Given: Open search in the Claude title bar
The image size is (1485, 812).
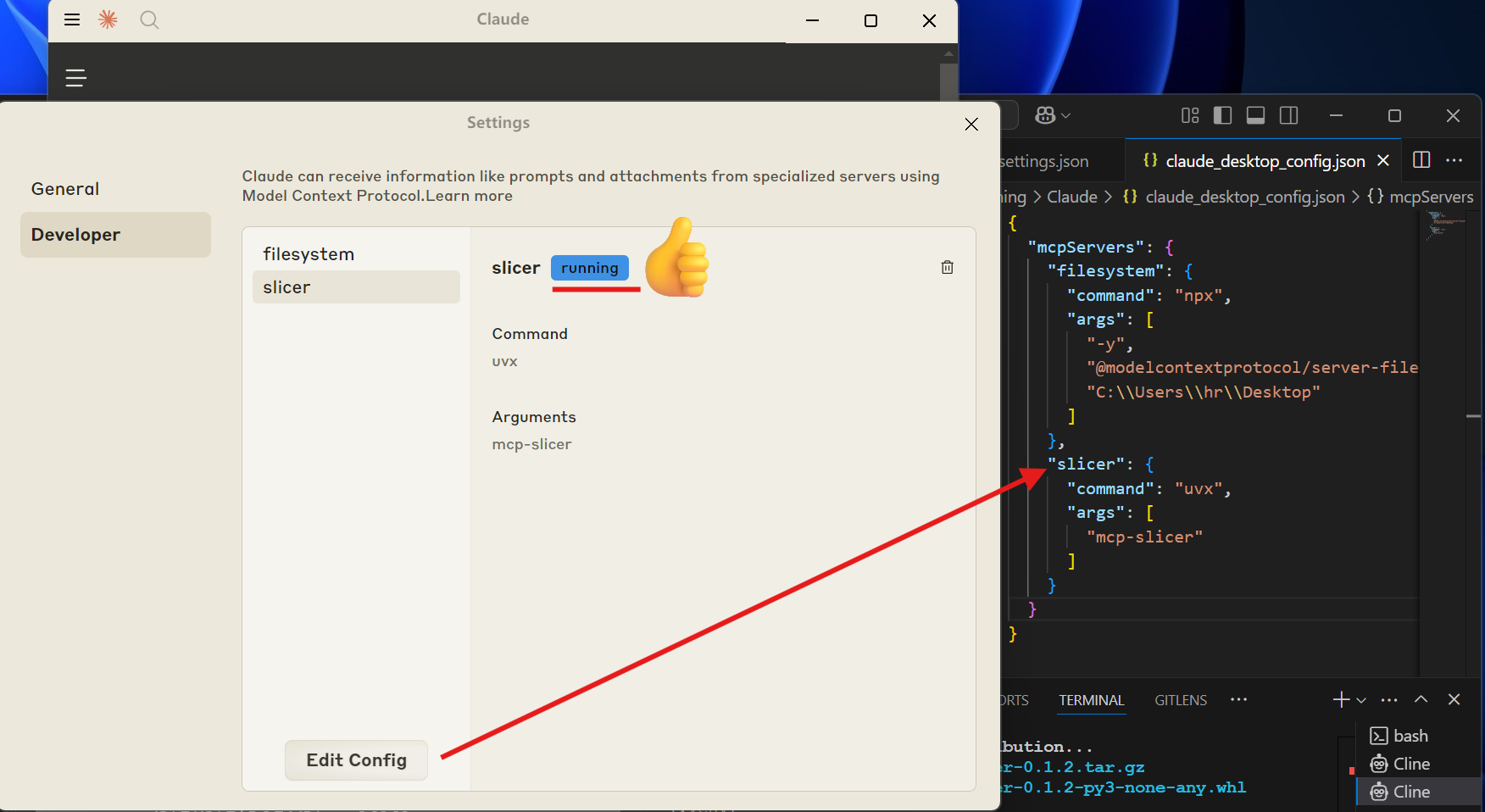Looking at the screenshot, I should tap(149, 19).
